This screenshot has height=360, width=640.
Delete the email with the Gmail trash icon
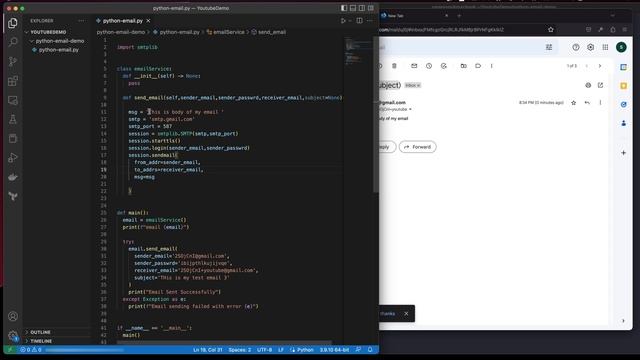click(394, 66)
